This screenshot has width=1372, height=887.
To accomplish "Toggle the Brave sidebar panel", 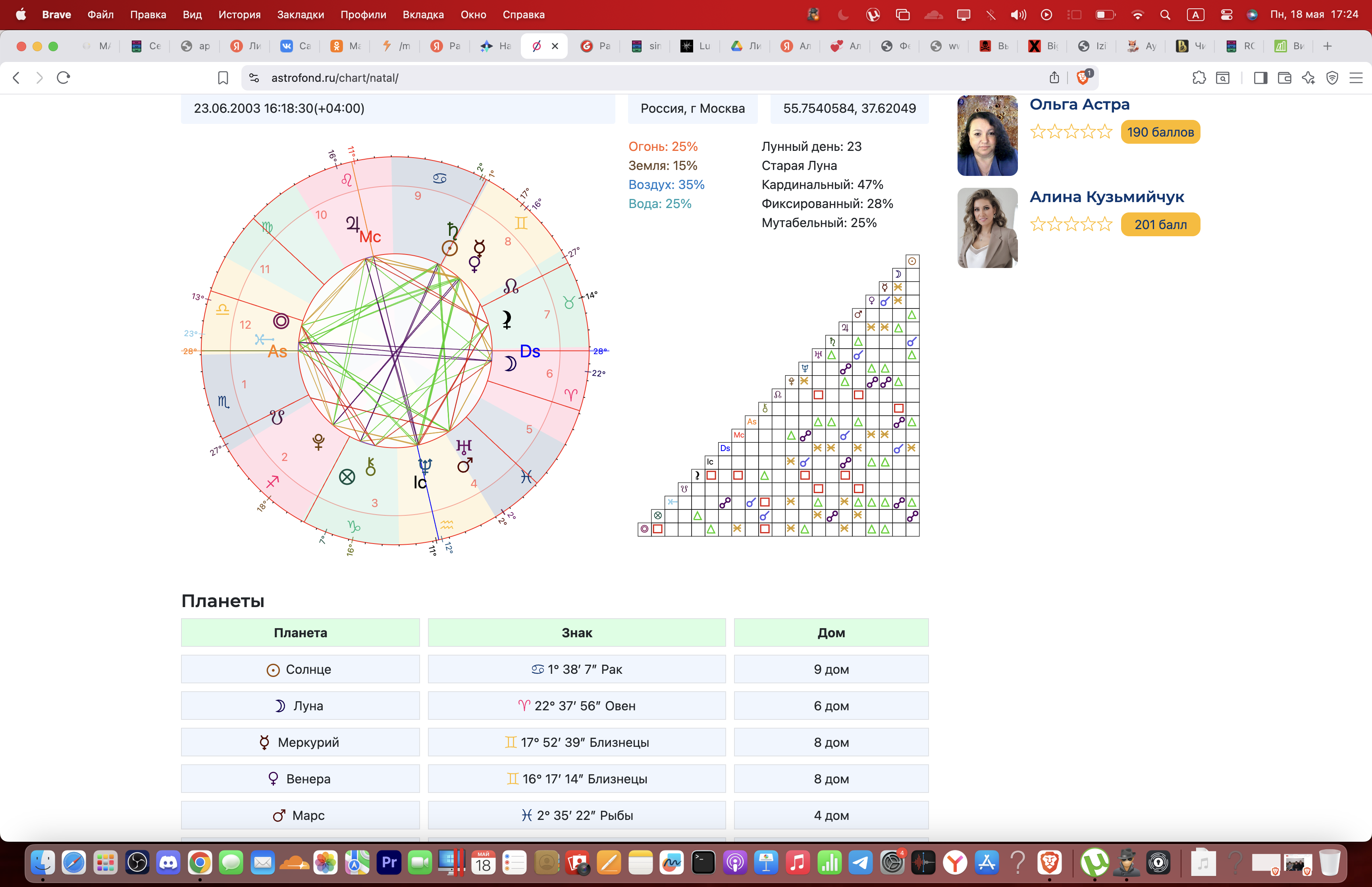I will pos(1260,78).
